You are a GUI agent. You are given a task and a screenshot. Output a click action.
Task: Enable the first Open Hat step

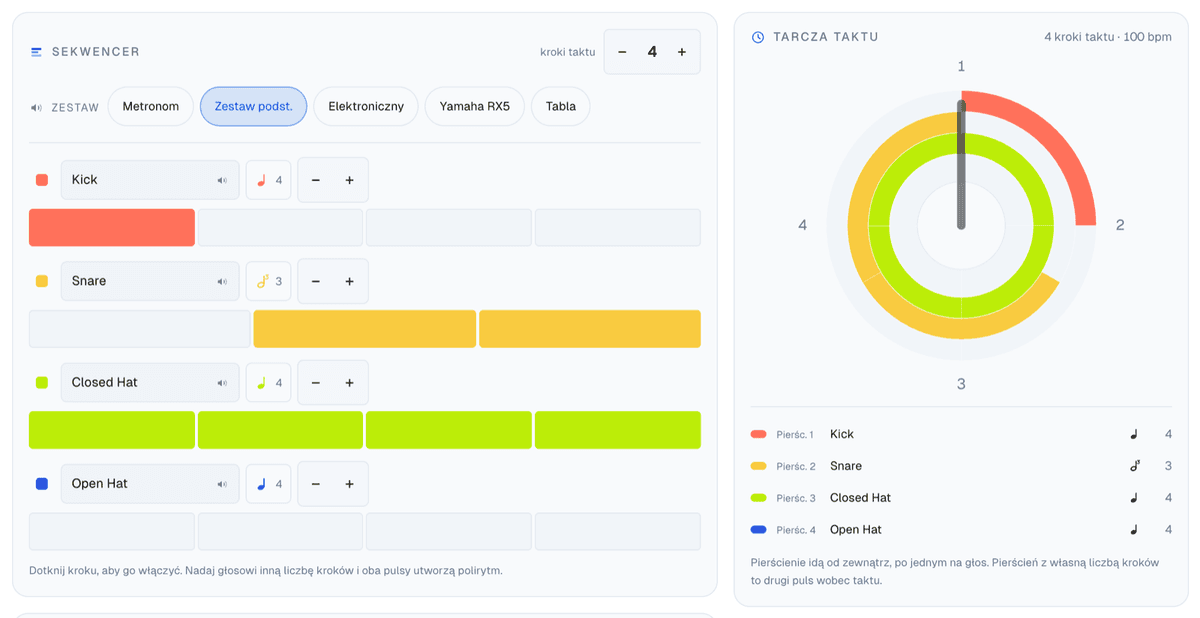pyautogui.click(x=112, y=531)
